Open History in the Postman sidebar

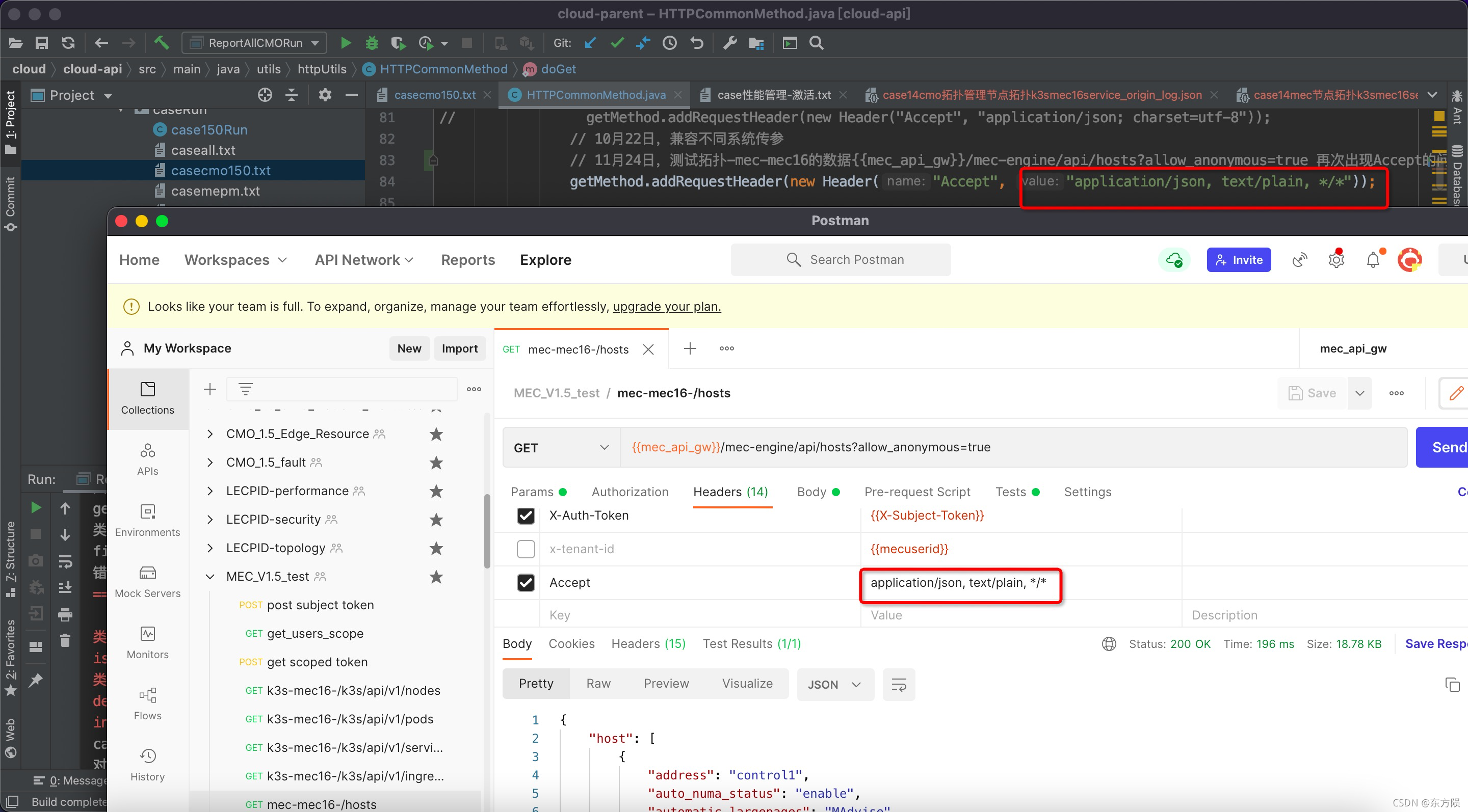click(x=147, y=764)
